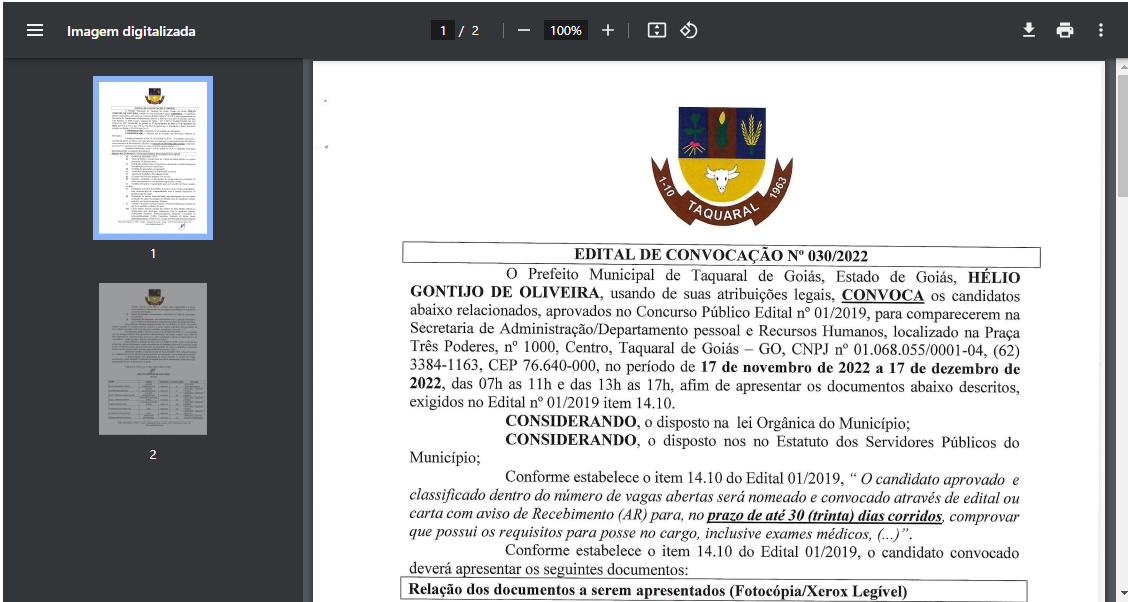Click the page label '1' under thumbnail
1128x602 pixels.
coord(153,253)
